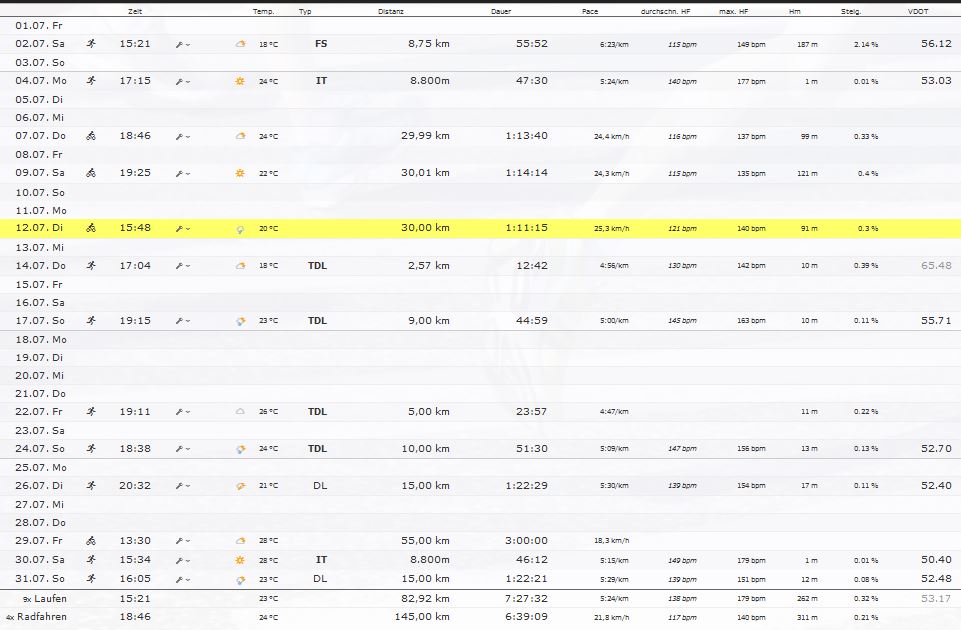961x630 pixels.
Task: Click the cycling icon on 29.07. Fr
Action: coord(91,540)
